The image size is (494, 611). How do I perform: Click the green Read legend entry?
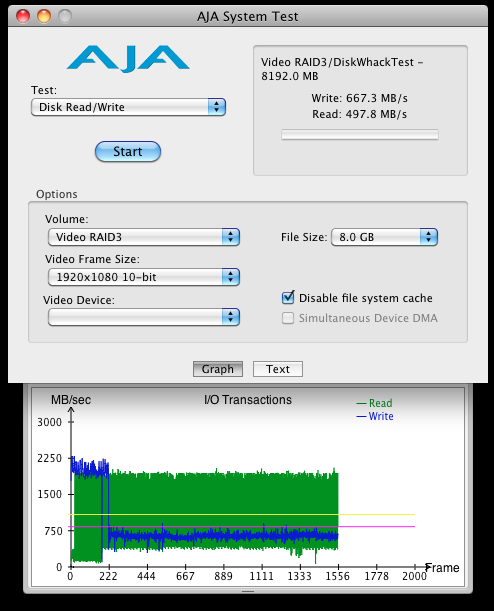tap(374, 403)
